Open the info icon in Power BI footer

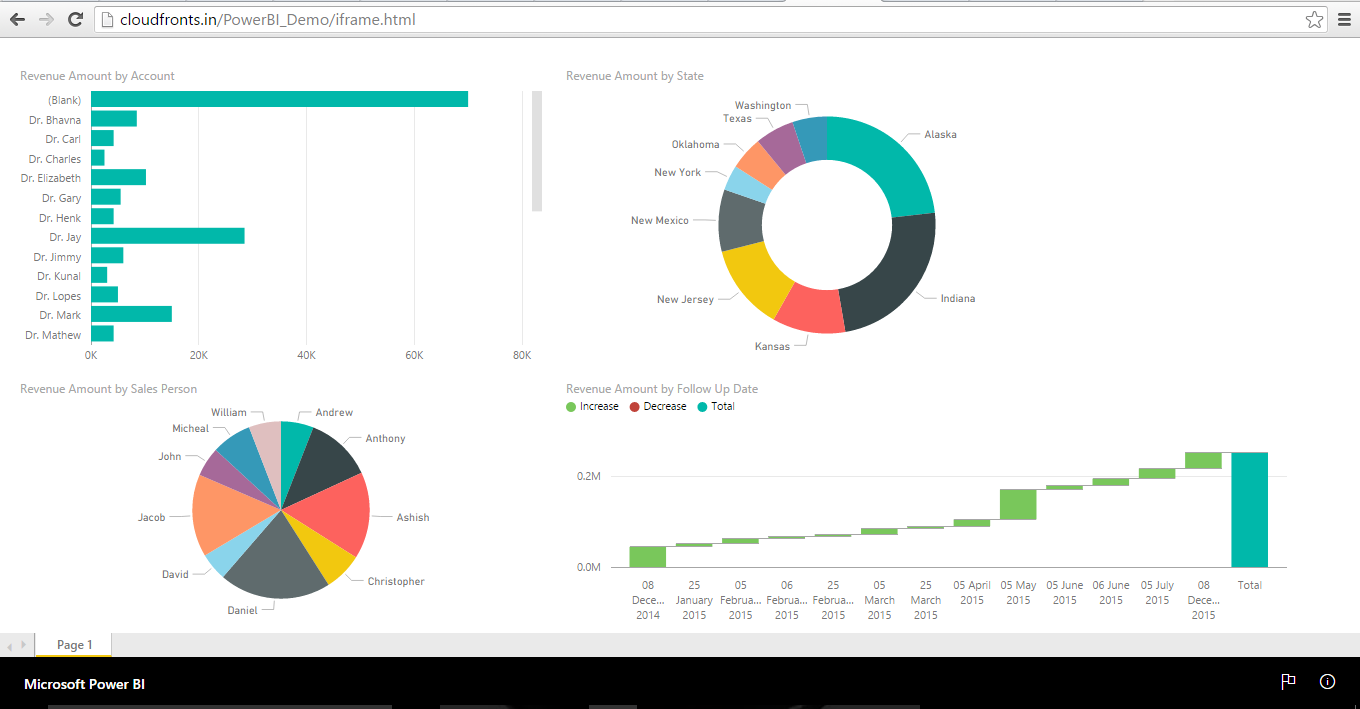click(1327, 682)
